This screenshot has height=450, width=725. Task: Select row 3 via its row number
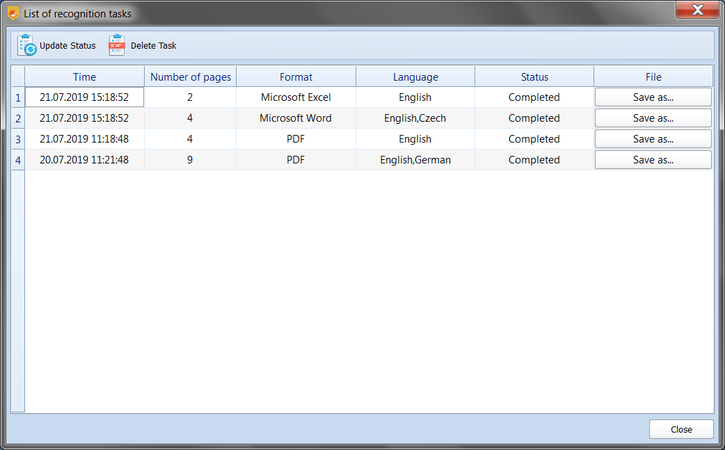point(17,140)
